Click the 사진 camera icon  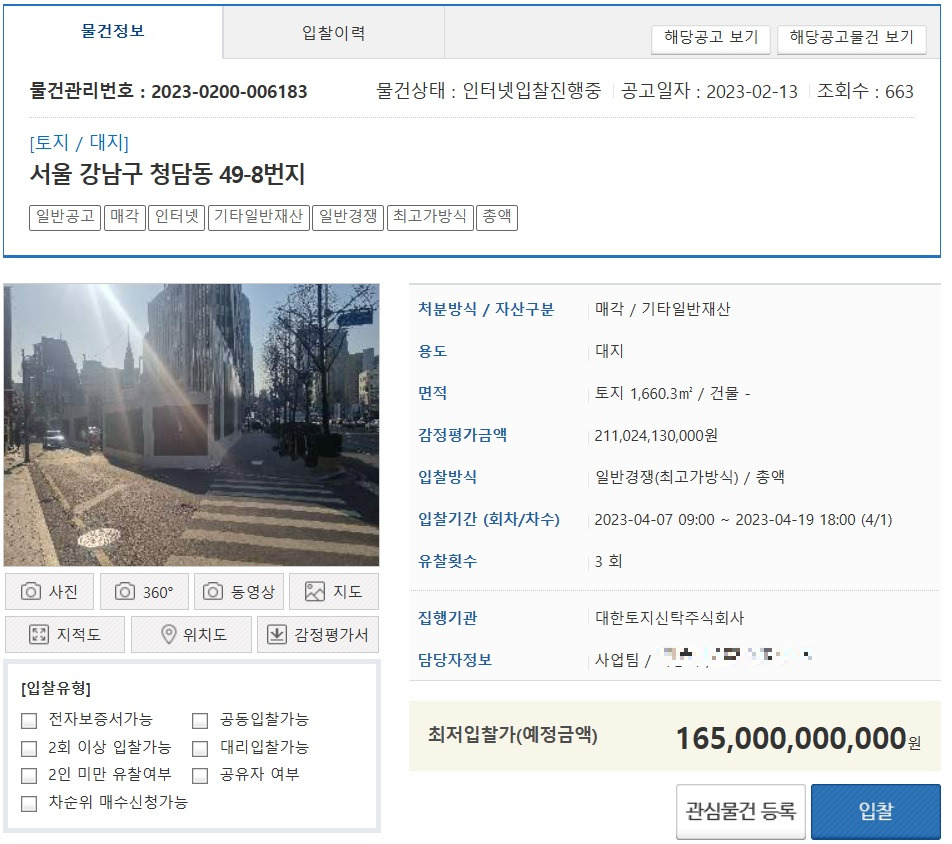(x=31, y=591)
